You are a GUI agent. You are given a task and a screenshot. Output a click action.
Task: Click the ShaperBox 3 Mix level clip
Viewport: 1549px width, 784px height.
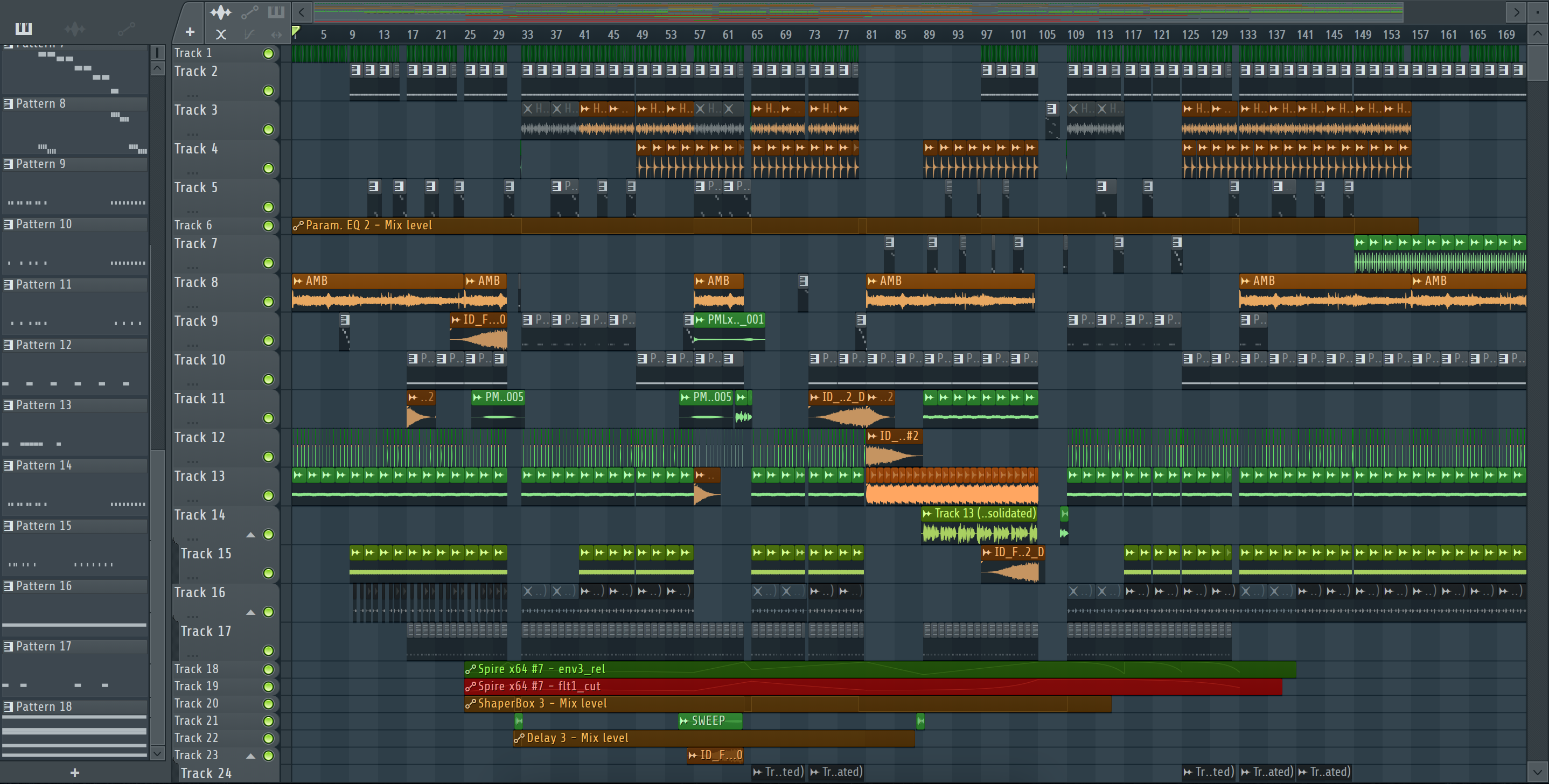(x=788, y=703)
